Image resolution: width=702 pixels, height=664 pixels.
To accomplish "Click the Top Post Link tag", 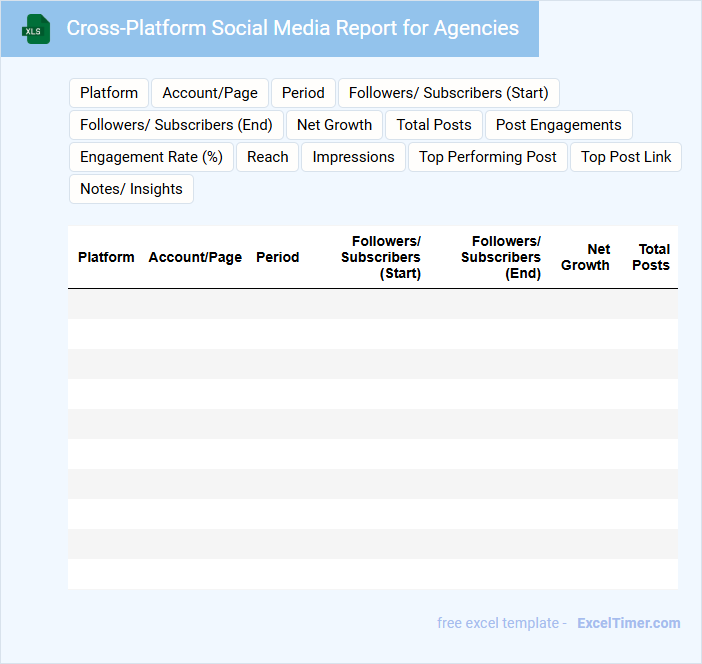I will click(626, 157).
